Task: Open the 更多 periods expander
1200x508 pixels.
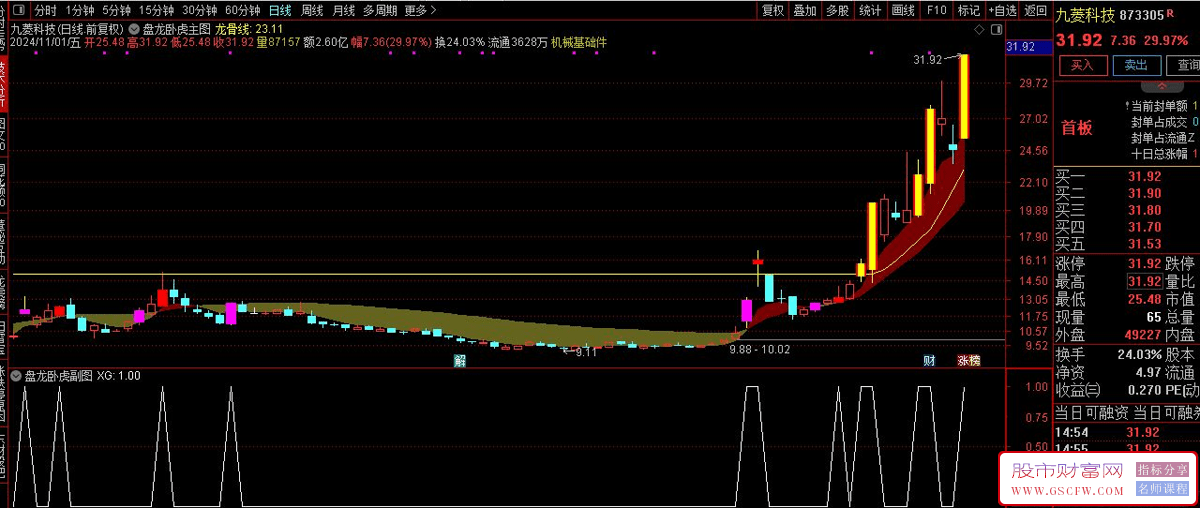Action: (419, 10)
